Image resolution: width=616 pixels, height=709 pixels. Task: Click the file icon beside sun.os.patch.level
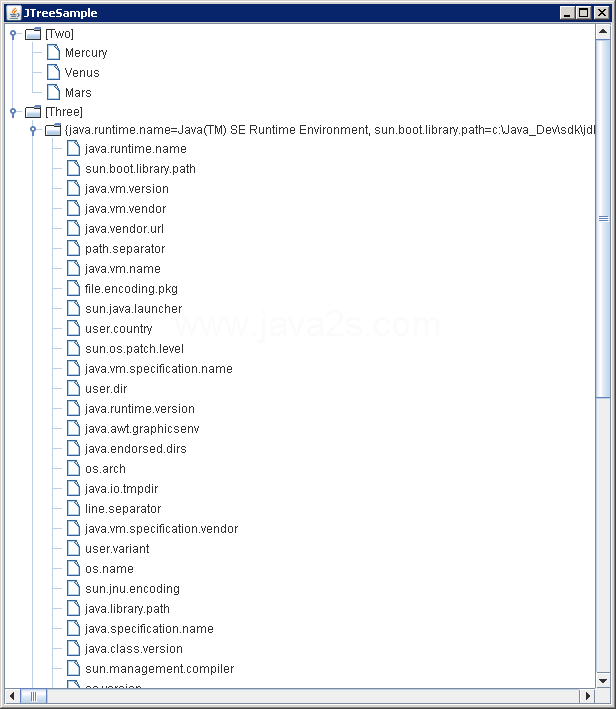pyautogui.click(x=73, y=348)
